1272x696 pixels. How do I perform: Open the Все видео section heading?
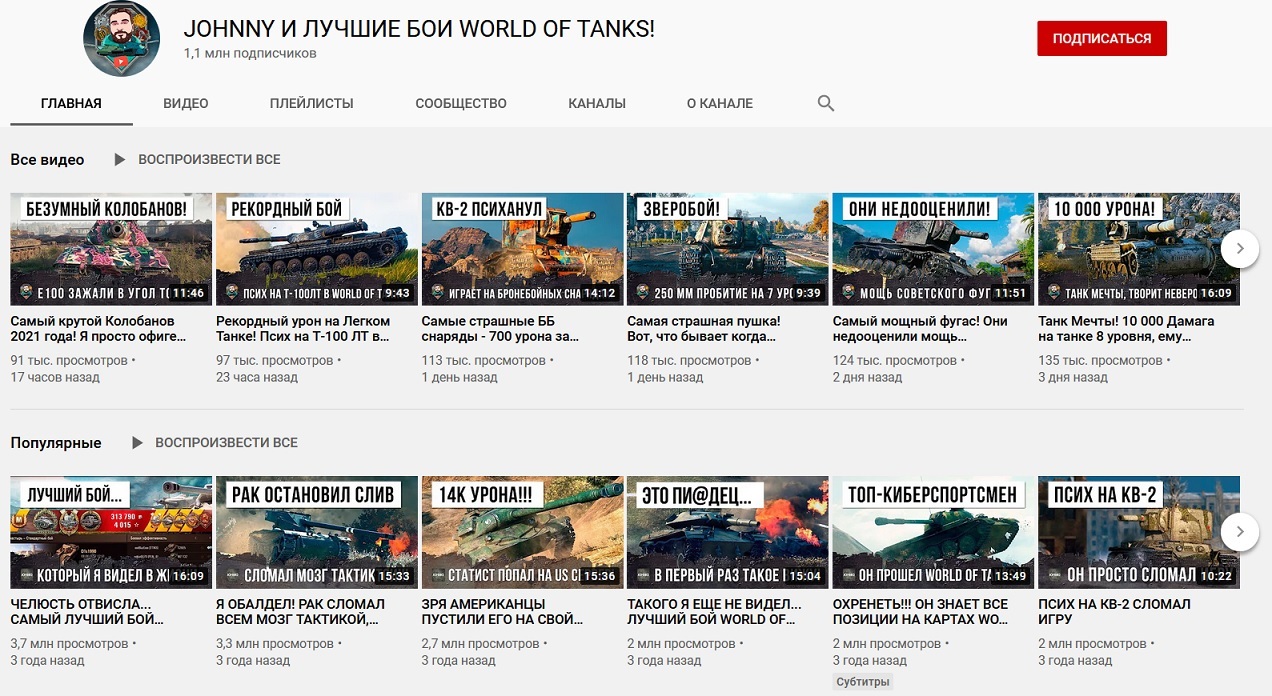click(47, 159)
